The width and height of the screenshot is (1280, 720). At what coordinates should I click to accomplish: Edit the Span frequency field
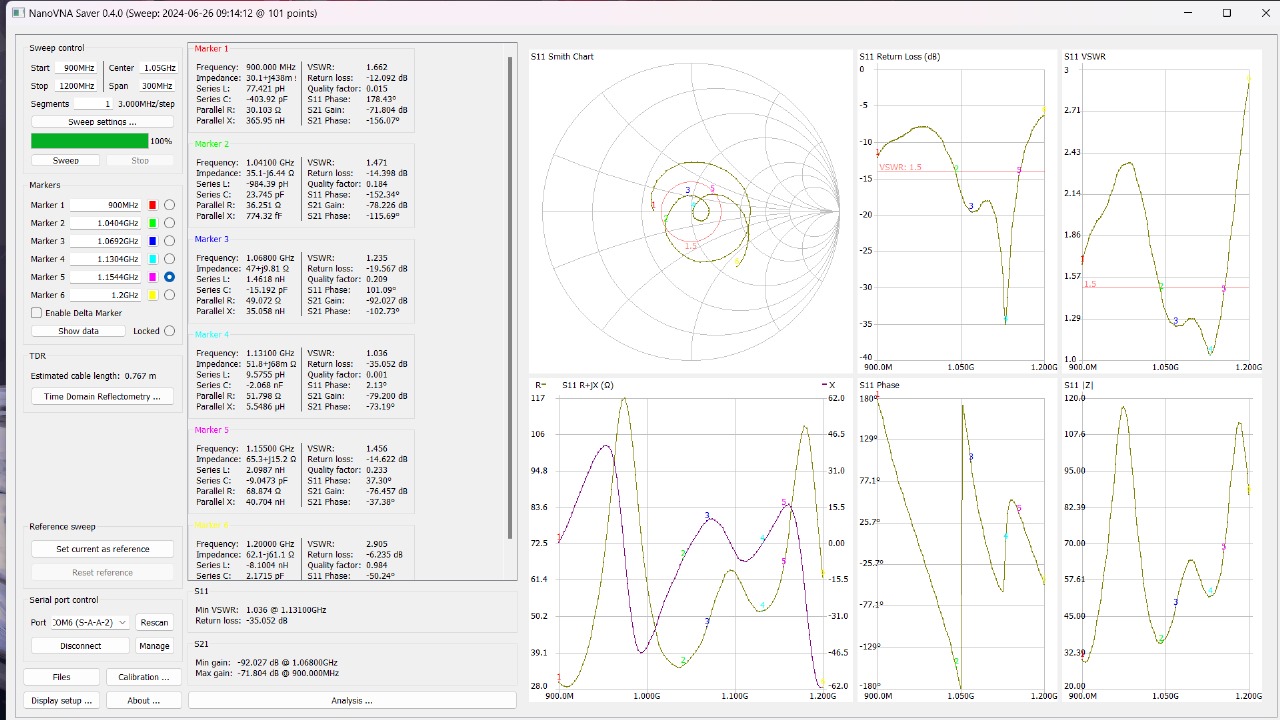click(x=158, y=86)
